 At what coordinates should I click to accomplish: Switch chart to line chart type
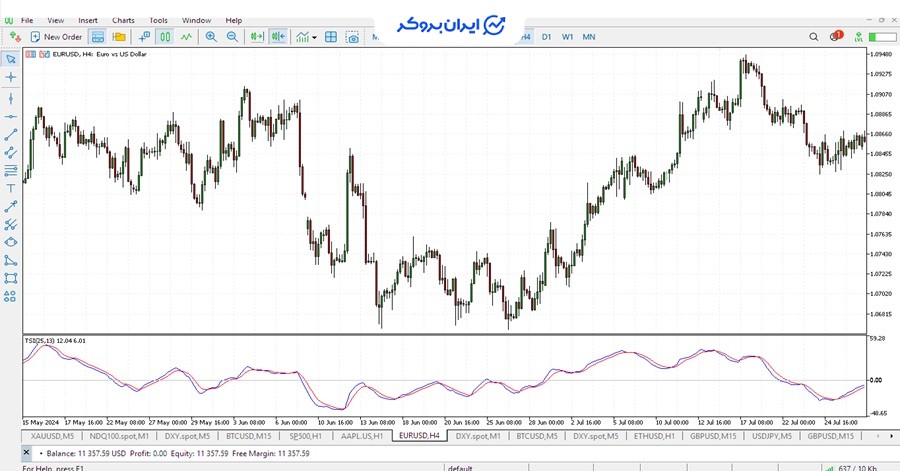[x=186, y=37]
